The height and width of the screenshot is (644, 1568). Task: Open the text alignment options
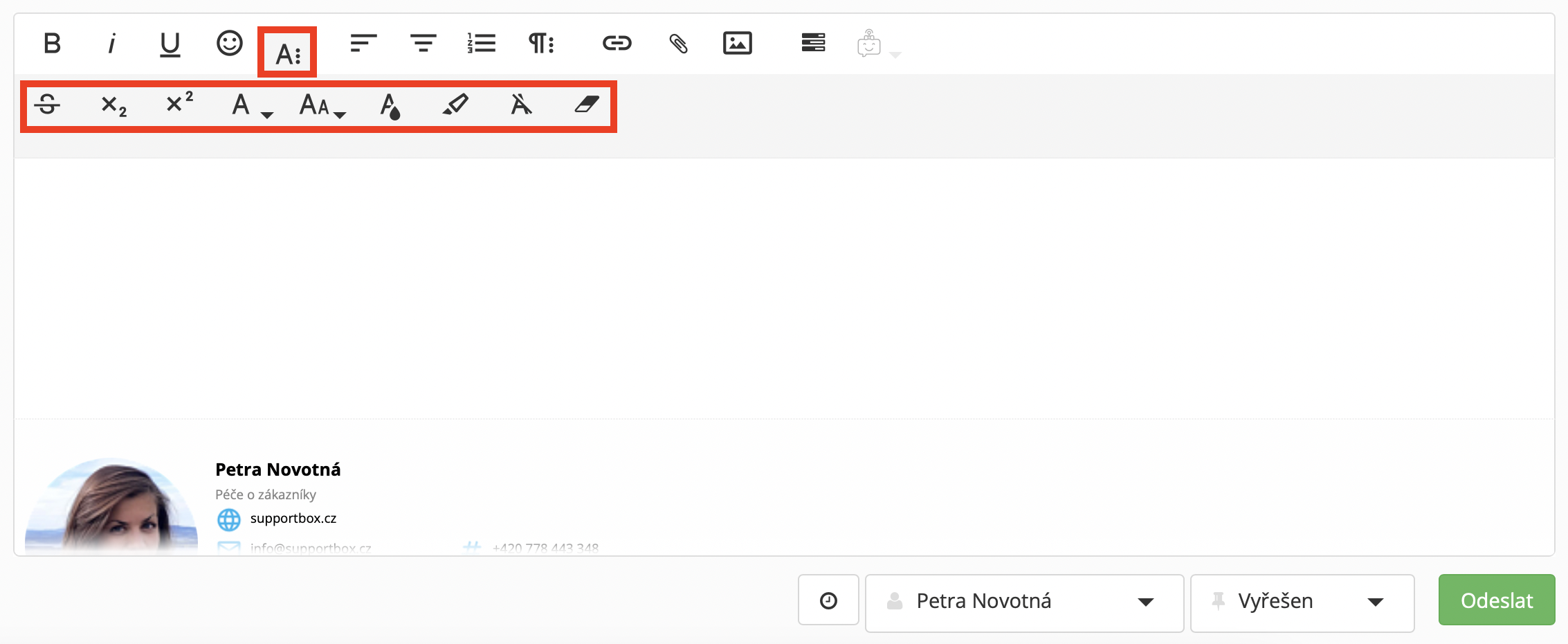363,44
